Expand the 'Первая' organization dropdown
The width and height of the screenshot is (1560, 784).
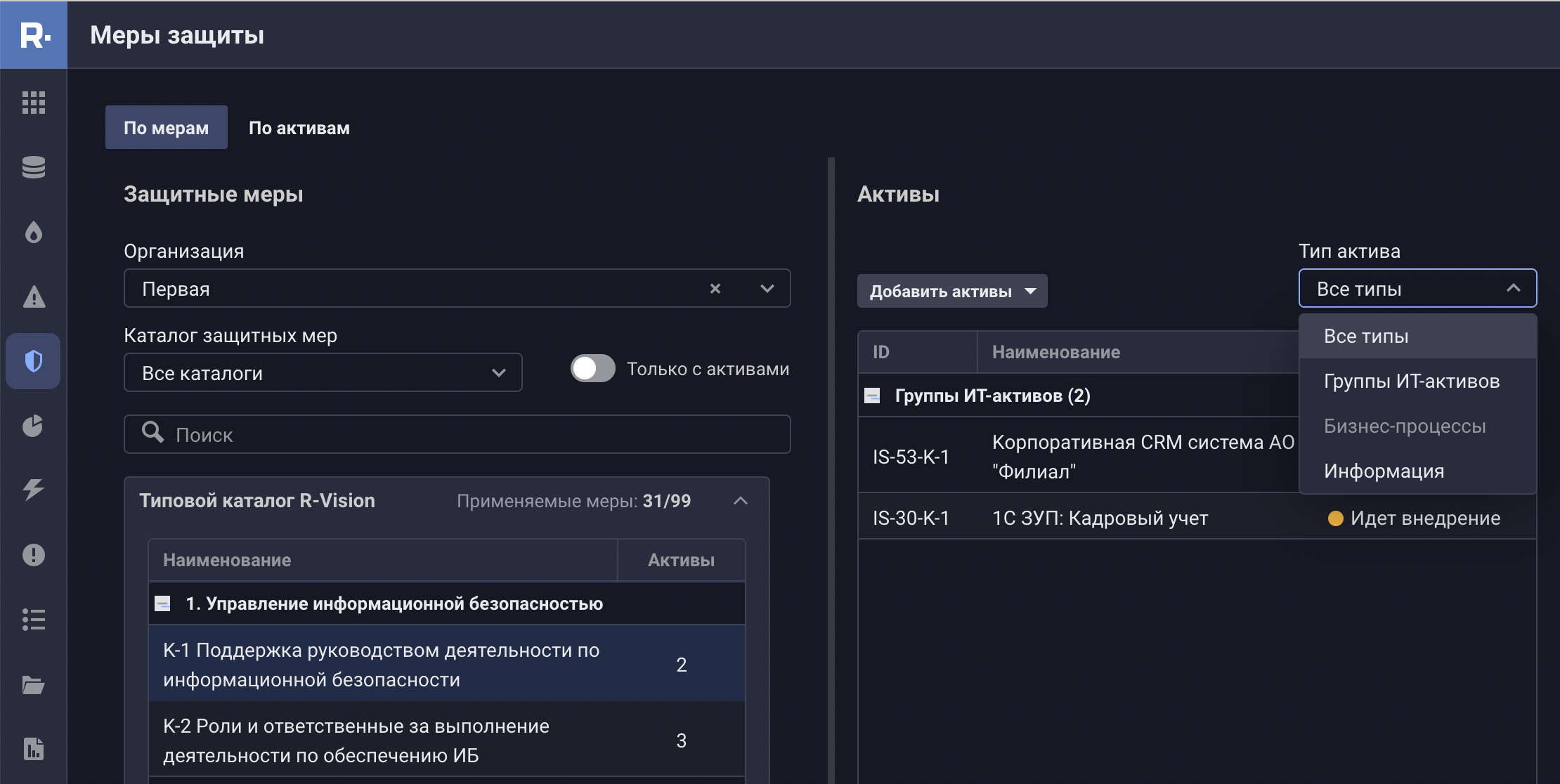[x=767, y=289]
